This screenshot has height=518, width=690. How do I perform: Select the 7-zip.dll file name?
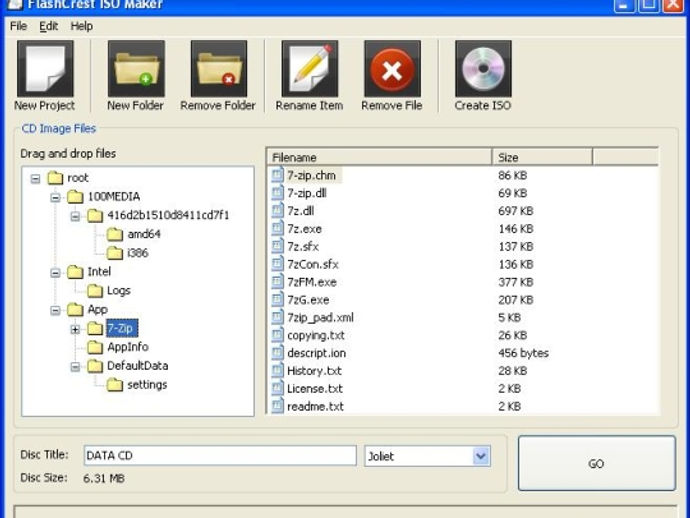tap(307, 193)
